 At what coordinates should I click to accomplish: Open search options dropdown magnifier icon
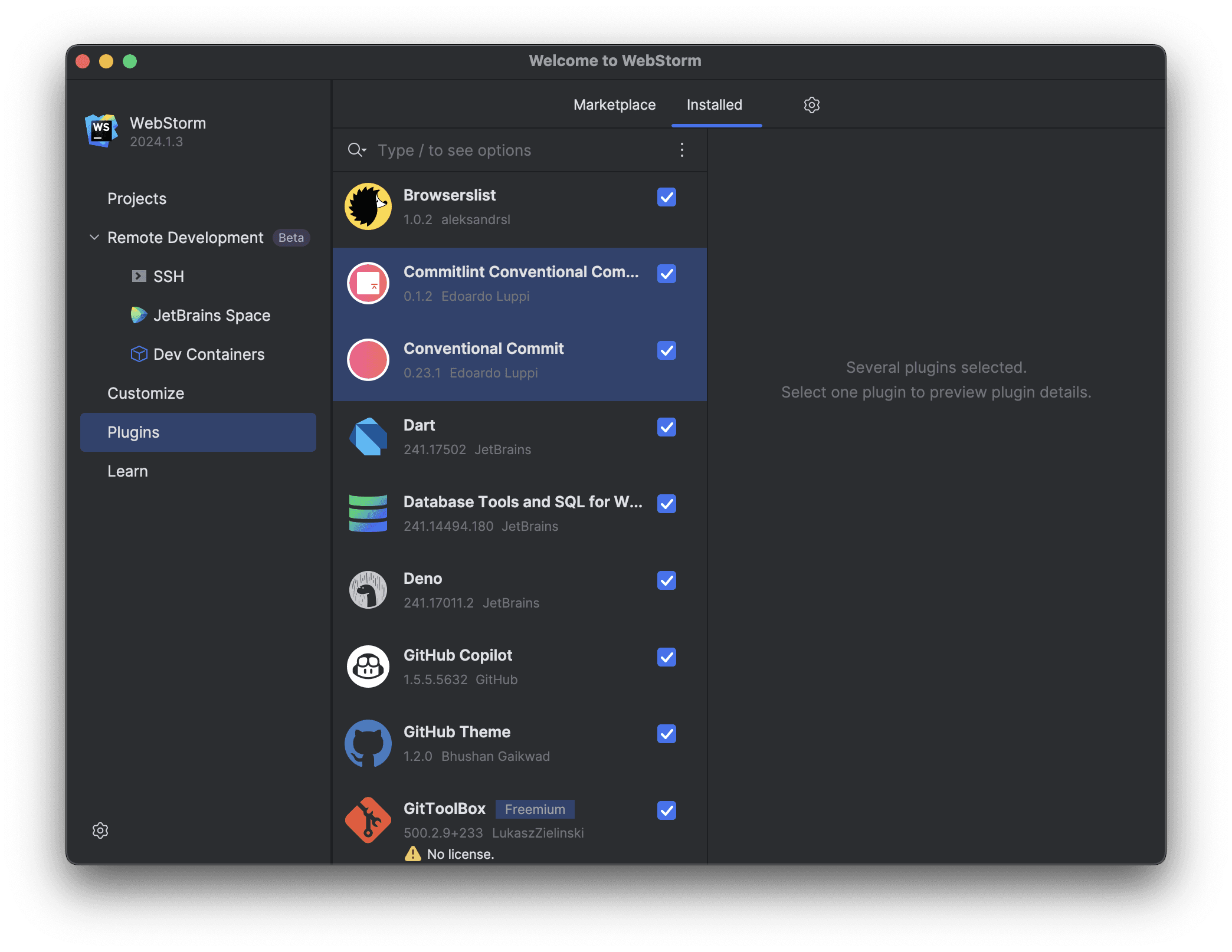pos(357,150)
